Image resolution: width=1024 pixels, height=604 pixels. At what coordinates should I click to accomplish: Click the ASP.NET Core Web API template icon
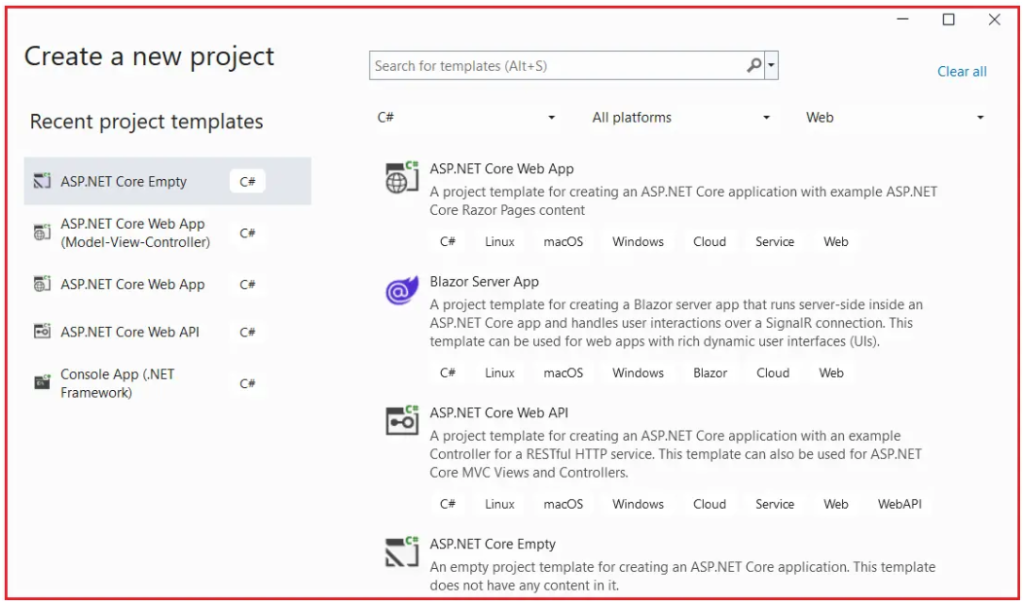coord(402,421)
